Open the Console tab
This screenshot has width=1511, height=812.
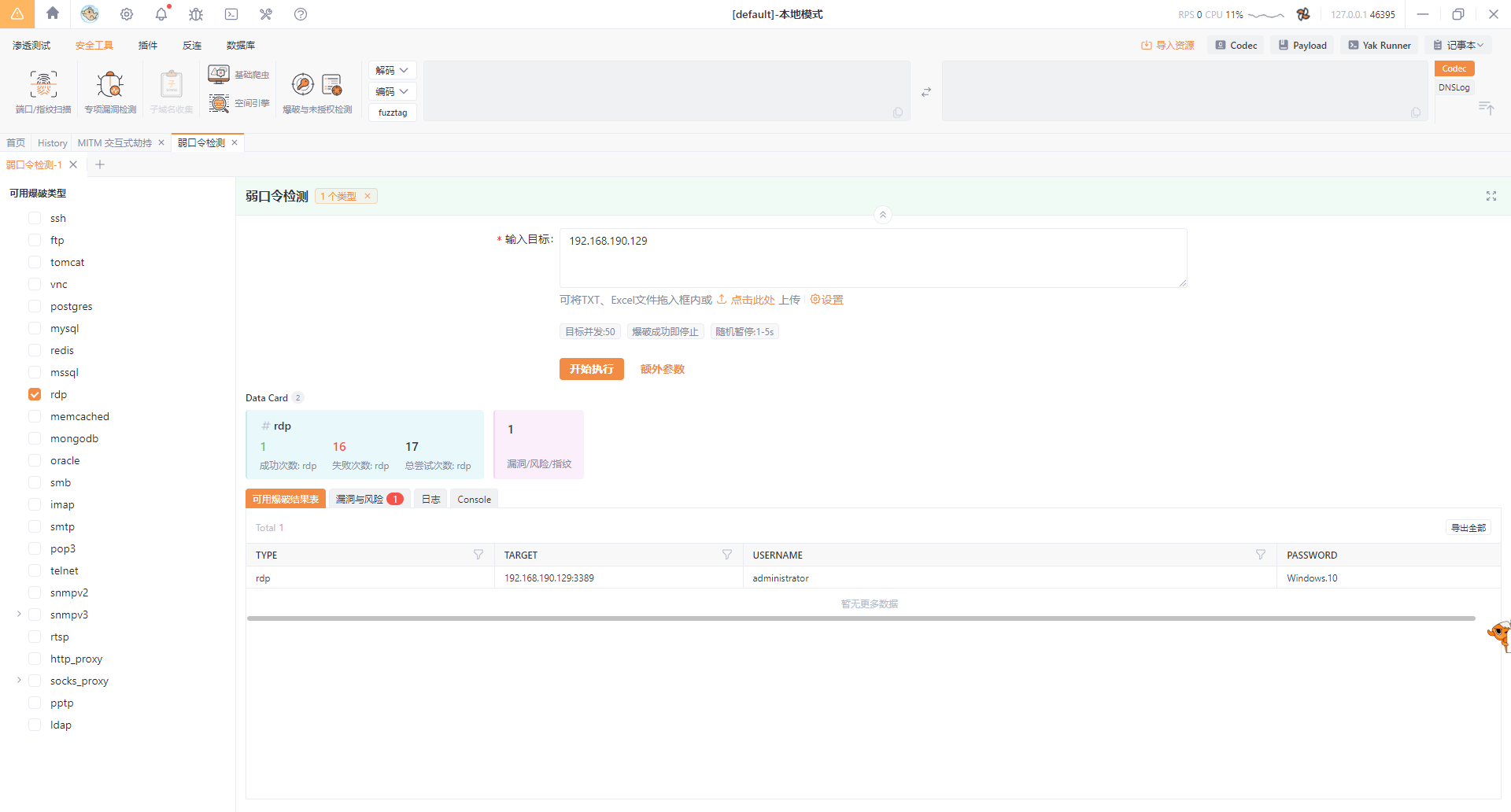474,499
